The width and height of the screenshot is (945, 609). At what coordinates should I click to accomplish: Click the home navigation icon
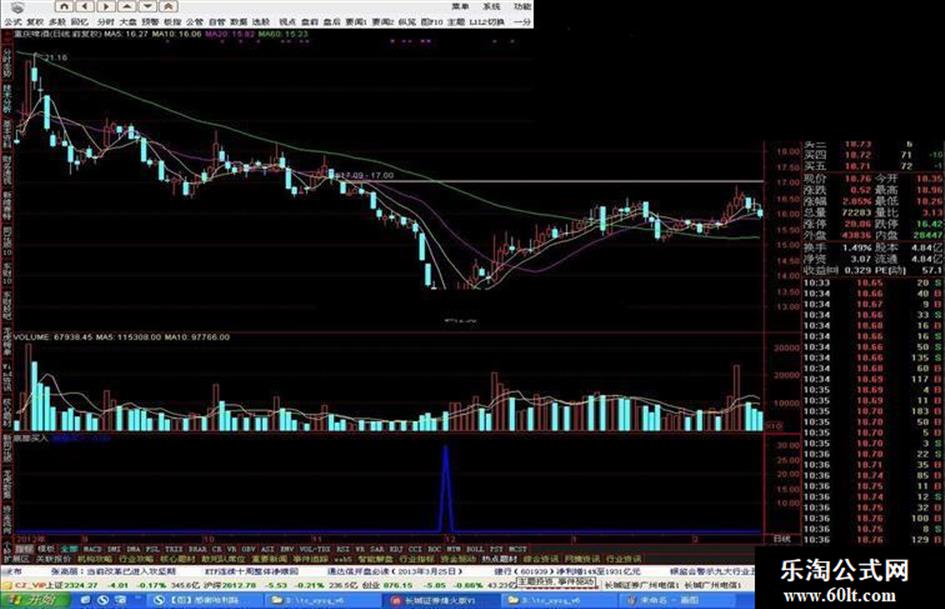tap(64, 6)
